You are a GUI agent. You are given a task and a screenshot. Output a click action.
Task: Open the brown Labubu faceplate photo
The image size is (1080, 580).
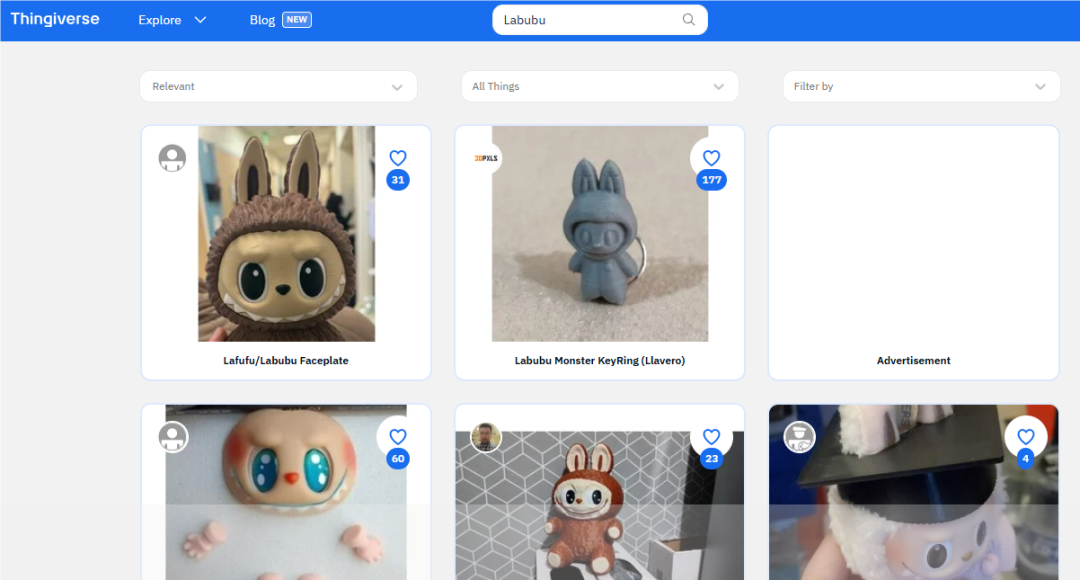click(x=287, y=234)
